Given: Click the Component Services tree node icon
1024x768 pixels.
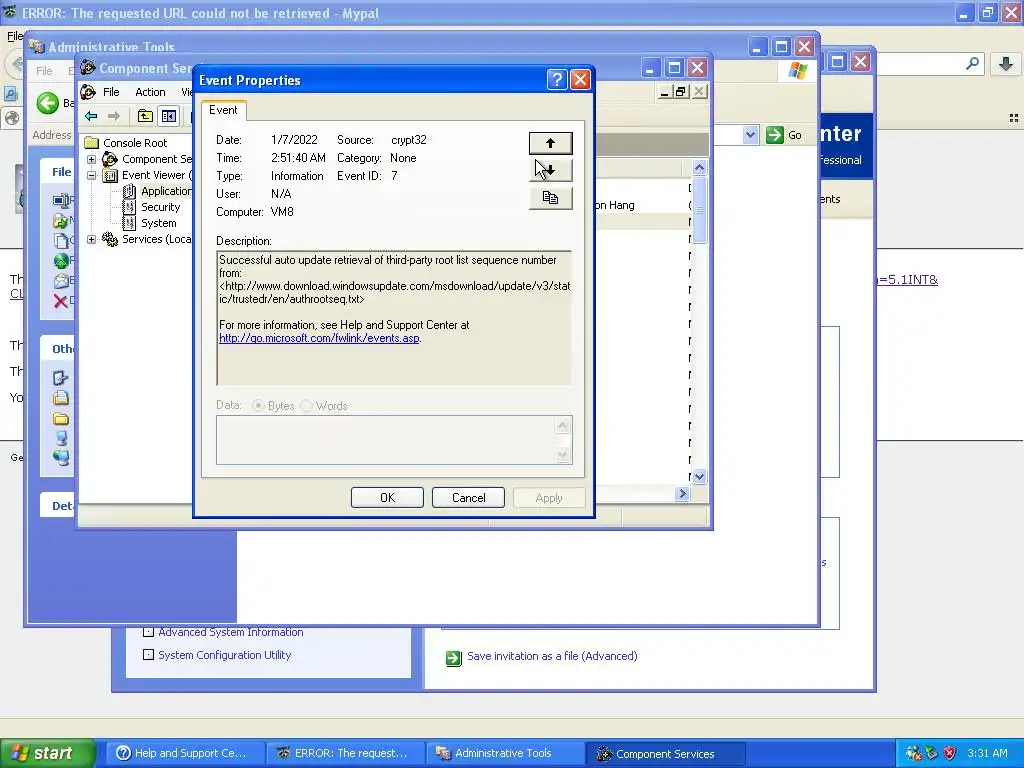Looking at the screenshot, I should (x=110, y=159).
